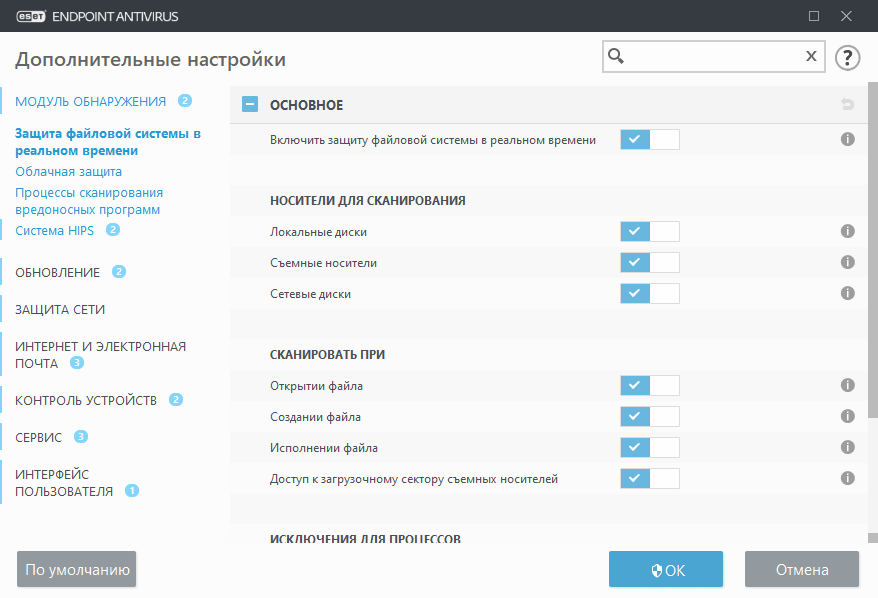The height and width of the screenshot is (598, 878).
Task: Click badge 2 next to ОБНОВЛЕНИЕ
Action: (x=119, y=272)
